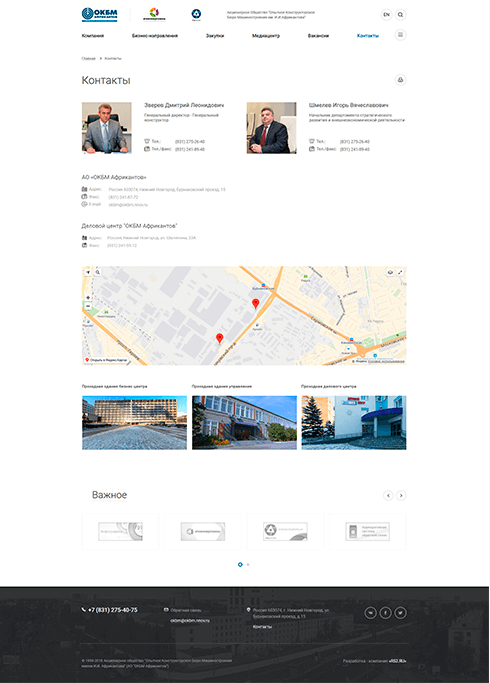Click the map search magnifier icon

(x=98, y=272)
